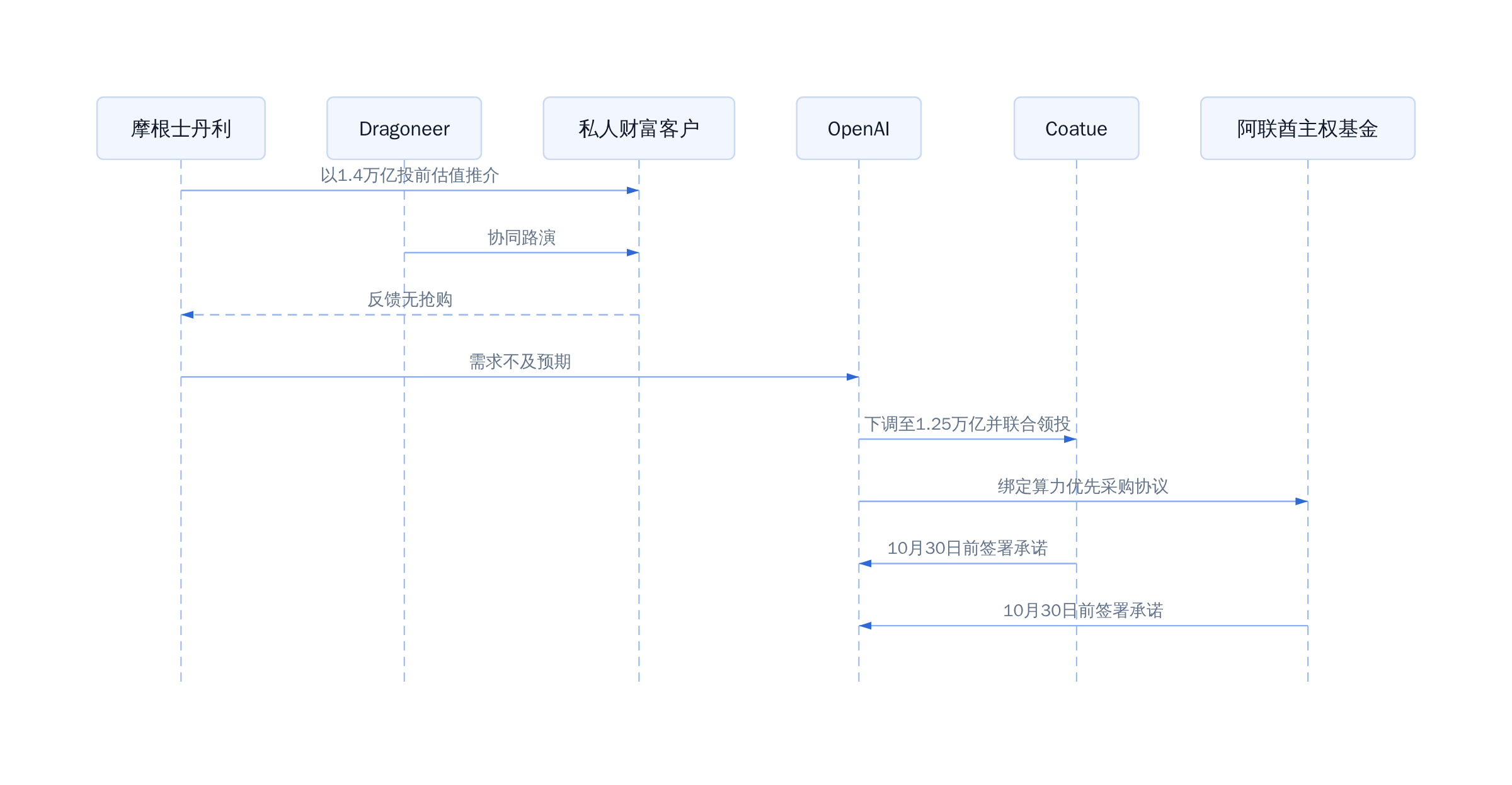Select the OpenAI participant box

pos(859,129)
